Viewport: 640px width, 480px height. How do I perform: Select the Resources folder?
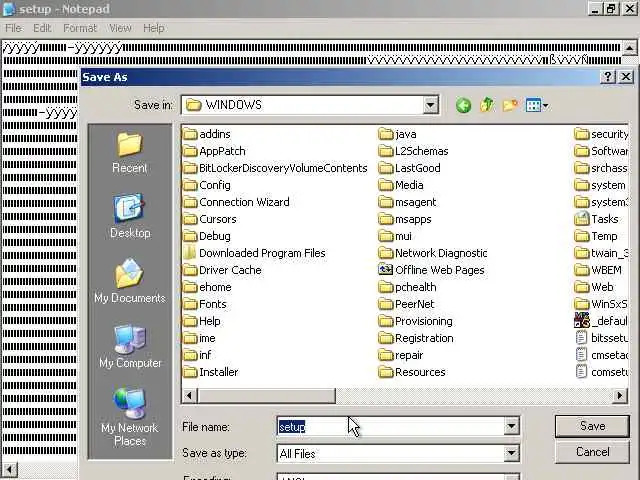pyautogui.click(x=412, y=372)
